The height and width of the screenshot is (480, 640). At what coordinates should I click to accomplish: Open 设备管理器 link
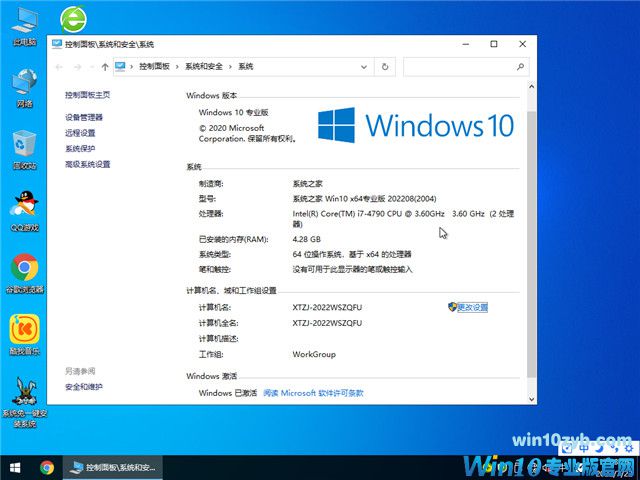[84, 117]
